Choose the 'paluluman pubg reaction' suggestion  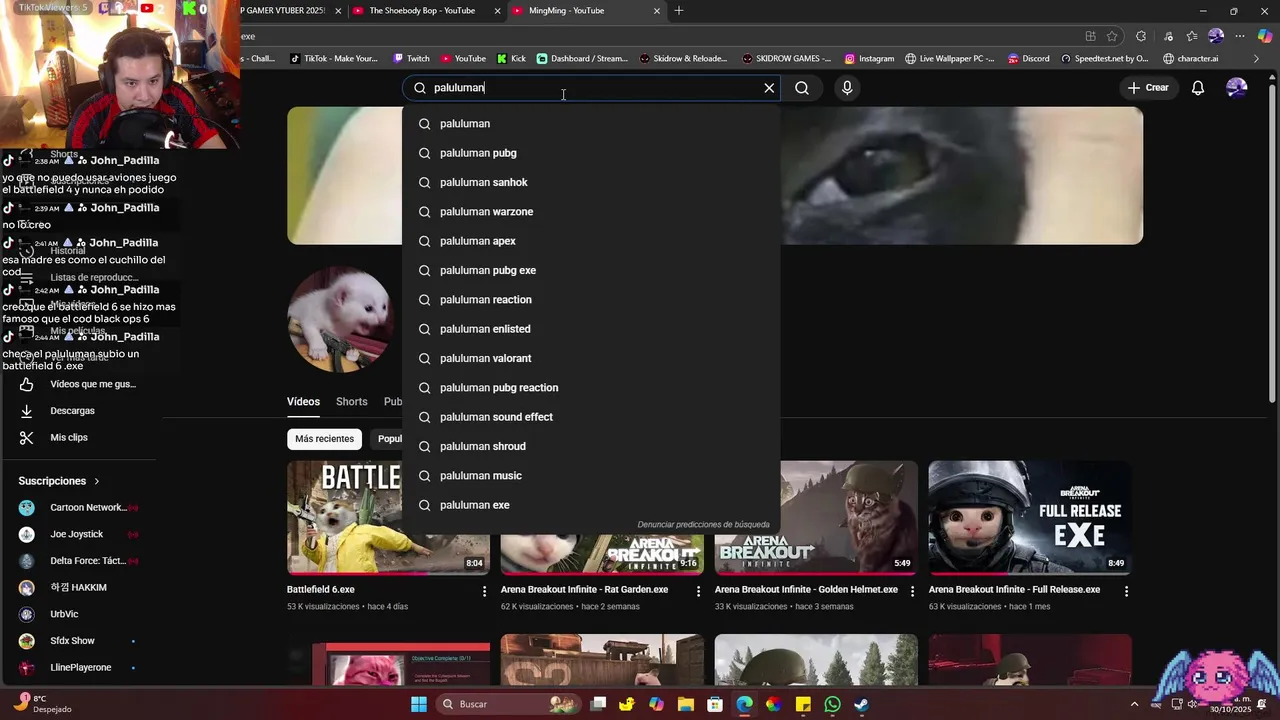(x=591, y=388)
